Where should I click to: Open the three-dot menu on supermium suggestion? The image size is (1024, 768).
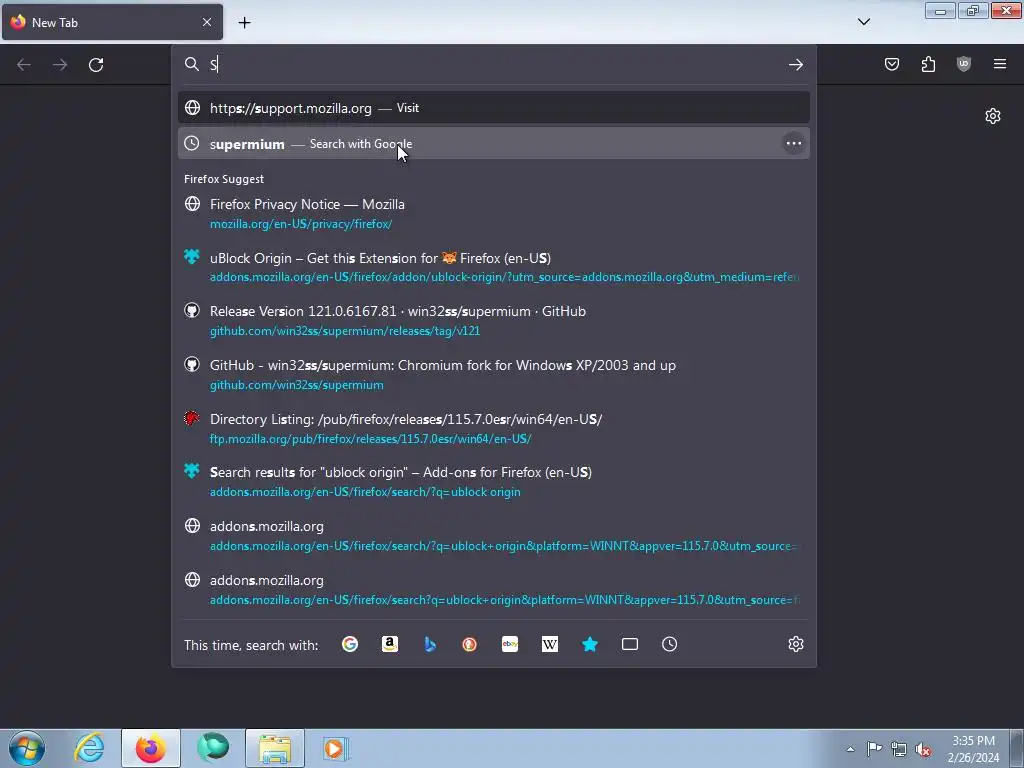pos(793,144)
